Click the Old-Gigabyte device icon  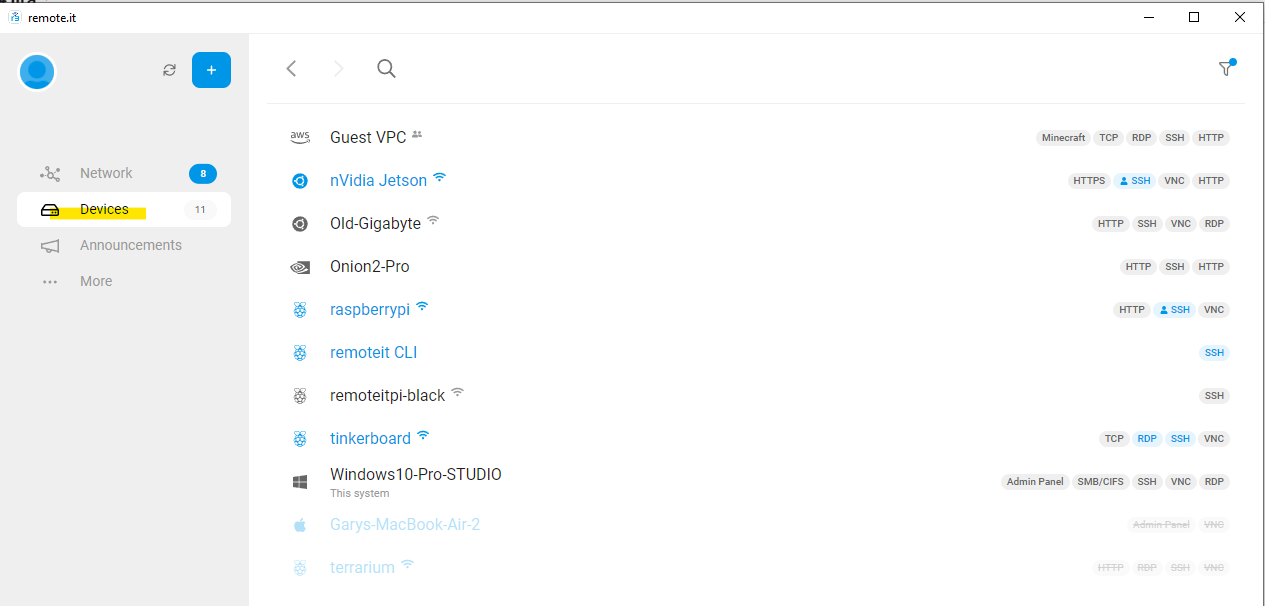pos(299,224)
